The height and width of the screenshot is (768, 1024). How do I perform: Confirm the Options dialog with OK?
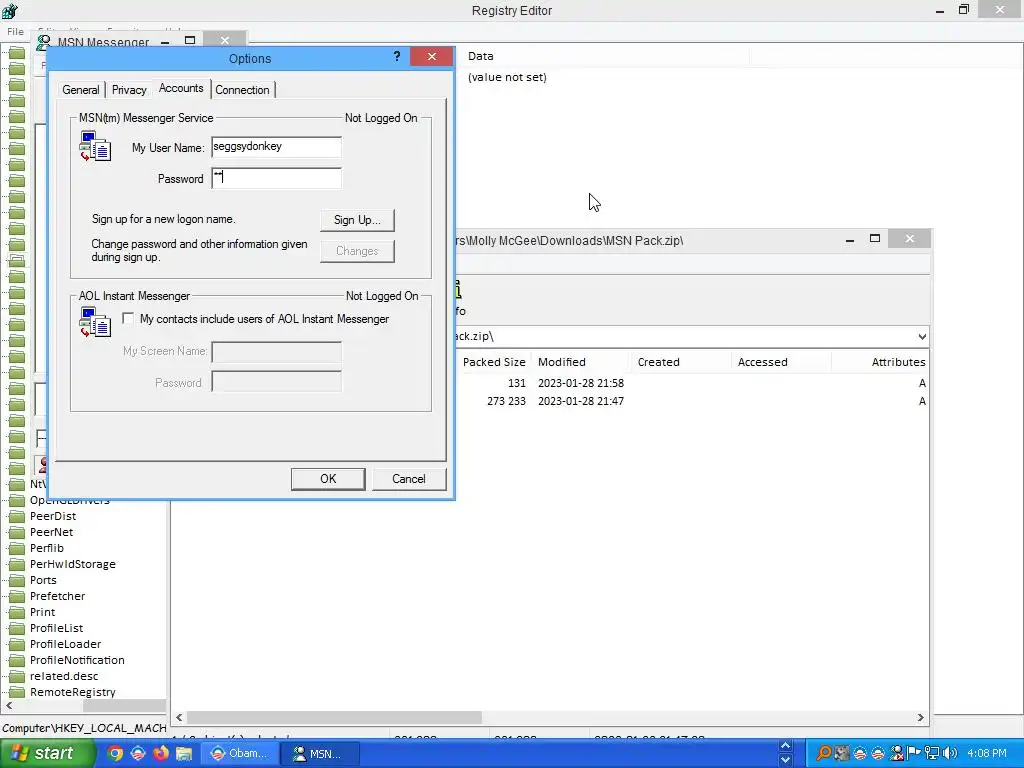(328, 479)
